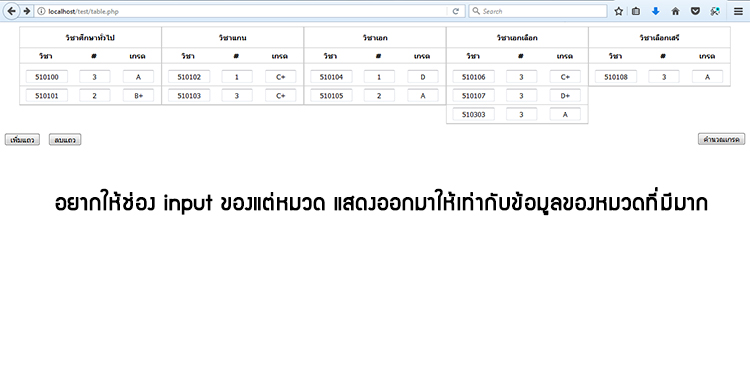
Task: Go to the Home page icon
Action: (675, 11)
